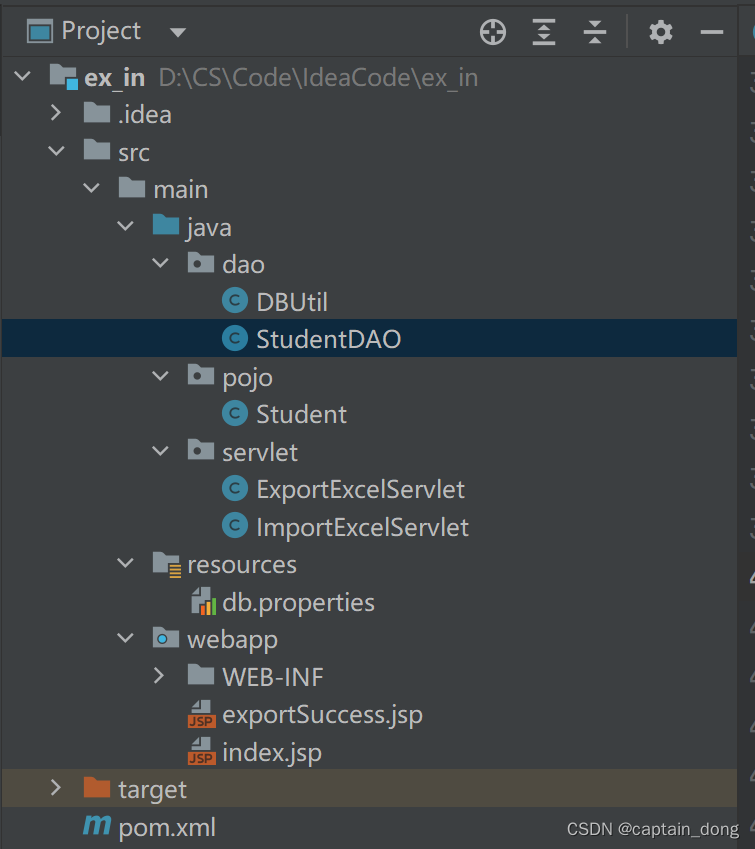Click the Select Opened File crosshair icon
The height and width of the screenshot is (849, 755).
pyautogui.click(x=492, y=31)
